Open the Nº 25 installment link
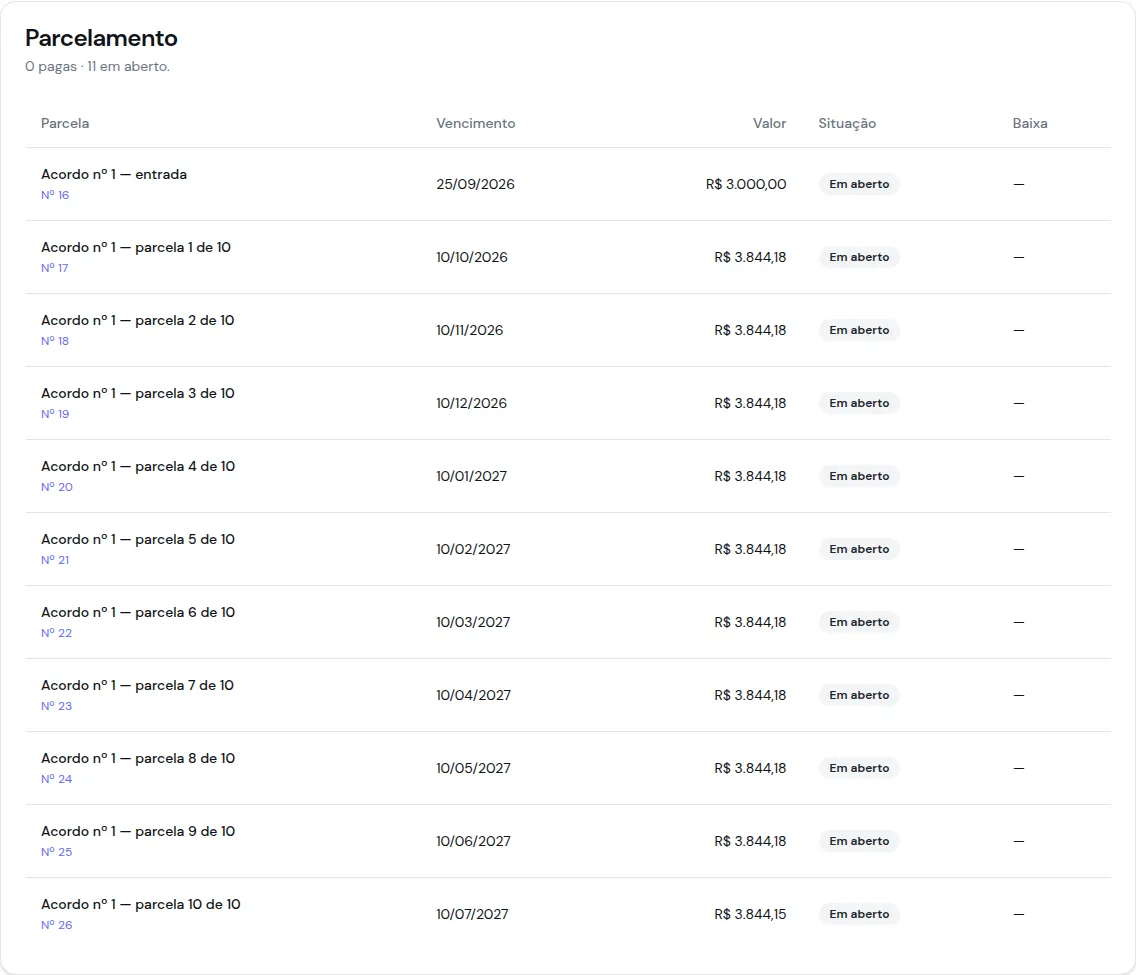Screen dimensions: 1136x975 click(57, 852)
